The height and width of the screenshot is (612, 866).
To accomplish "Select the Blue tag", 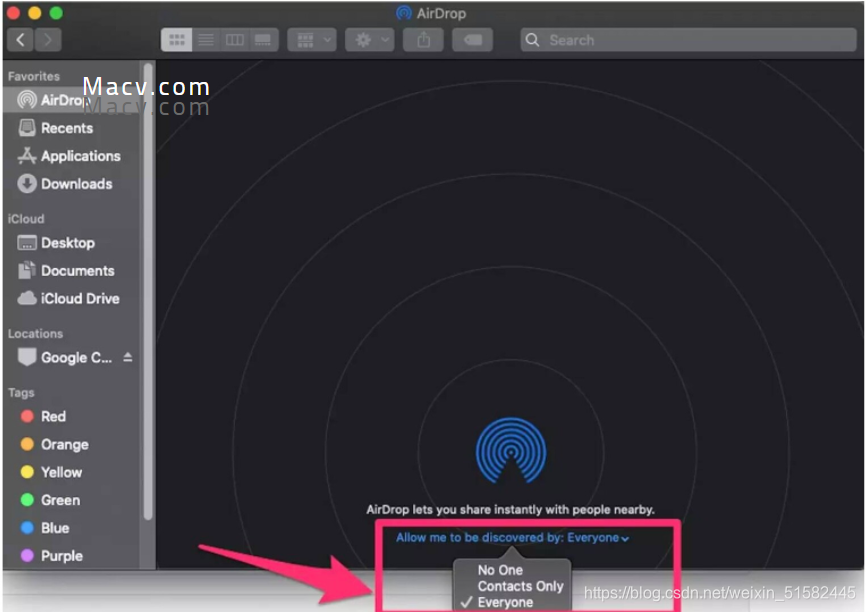I will pos(72,528).
